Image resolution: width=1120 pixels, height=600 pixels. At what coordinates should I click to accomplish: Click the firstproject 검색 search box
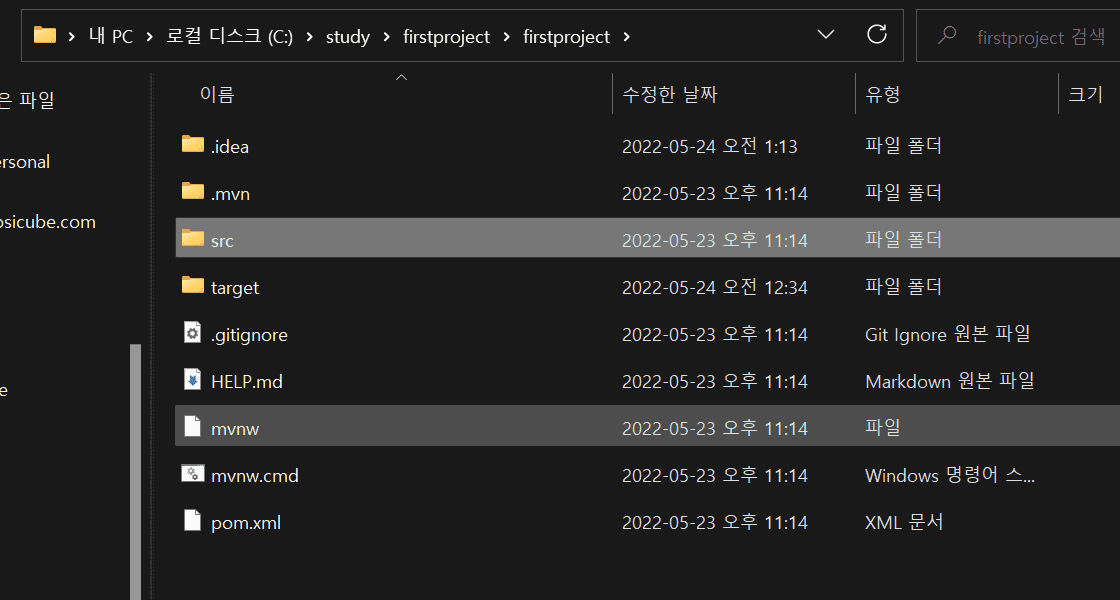(1018, 35)
